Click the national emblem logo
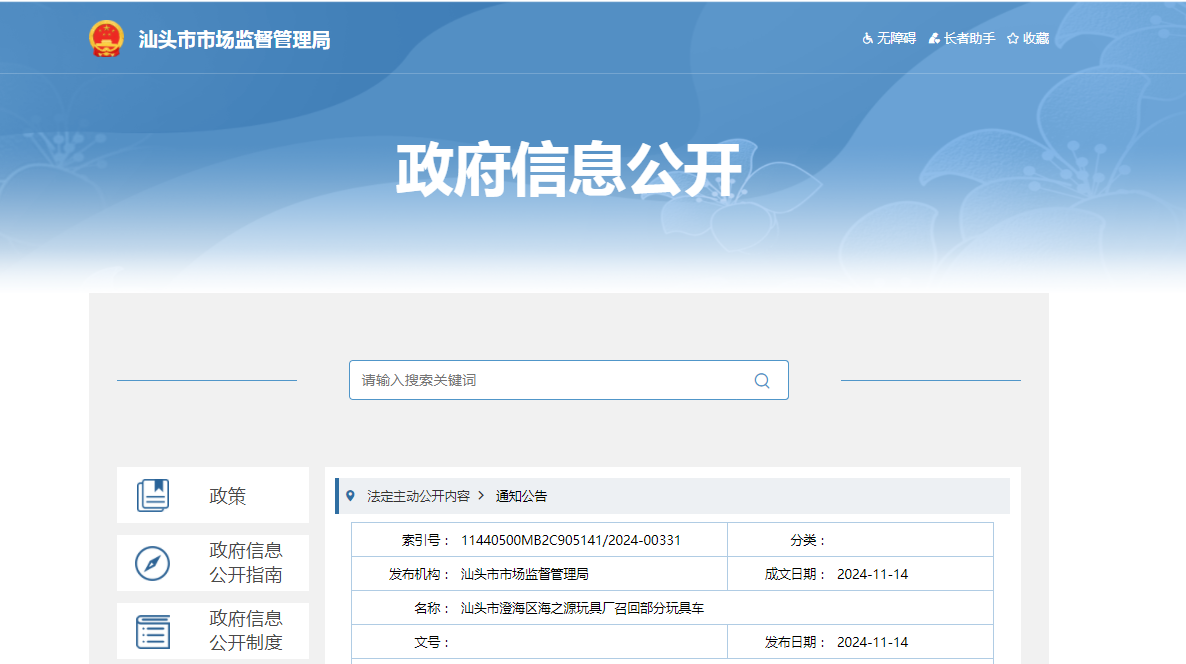1186x664 pixels. pos(106,39)
